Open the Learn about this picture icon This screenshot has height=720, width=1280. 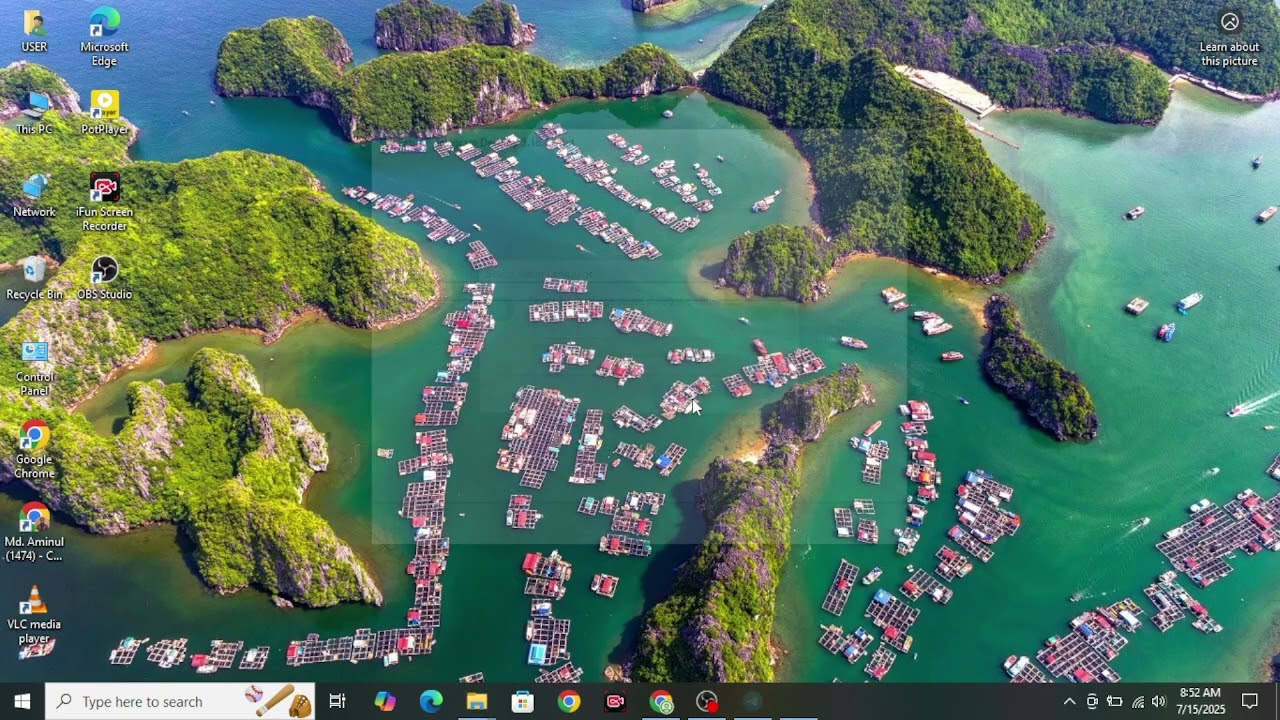click(1230, 38)
